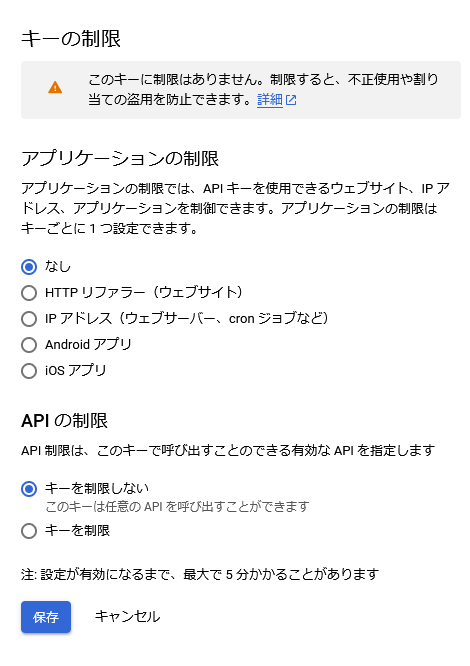Screen dimensions: 470x666
Task: Open the external link icon beside 詳細
Action: pyautogui.click(x=291, y=100)
